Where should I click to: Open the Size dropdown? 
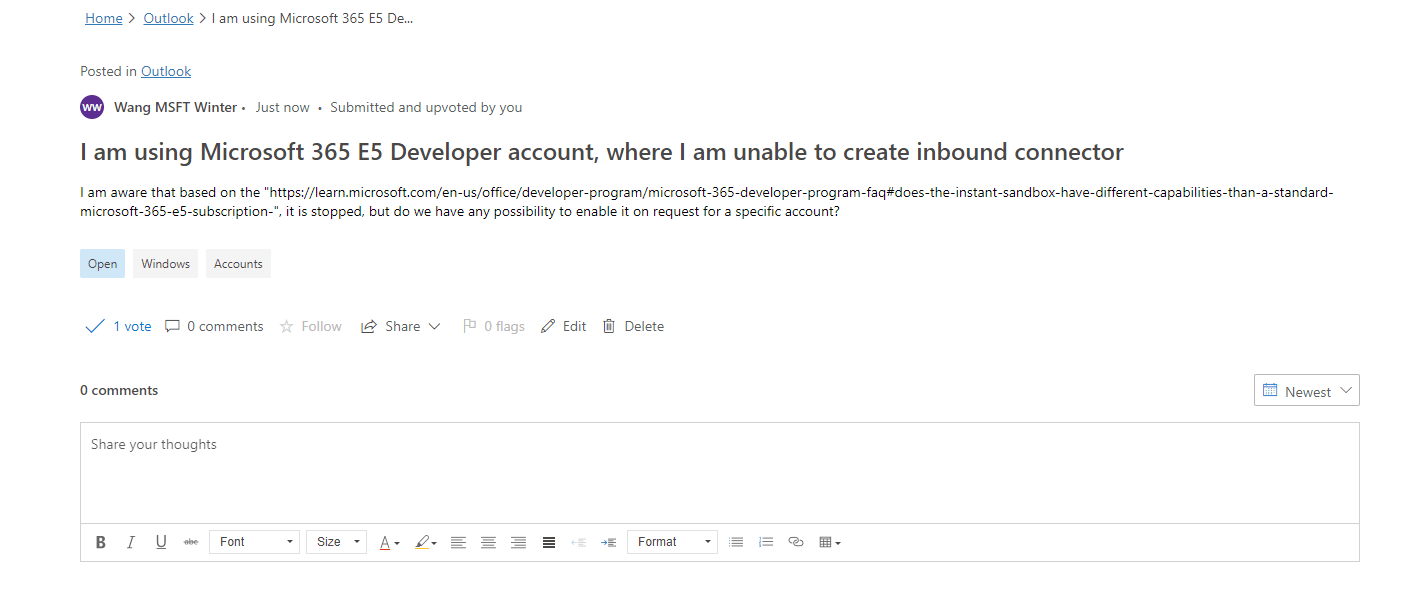(x=336, y=542)
